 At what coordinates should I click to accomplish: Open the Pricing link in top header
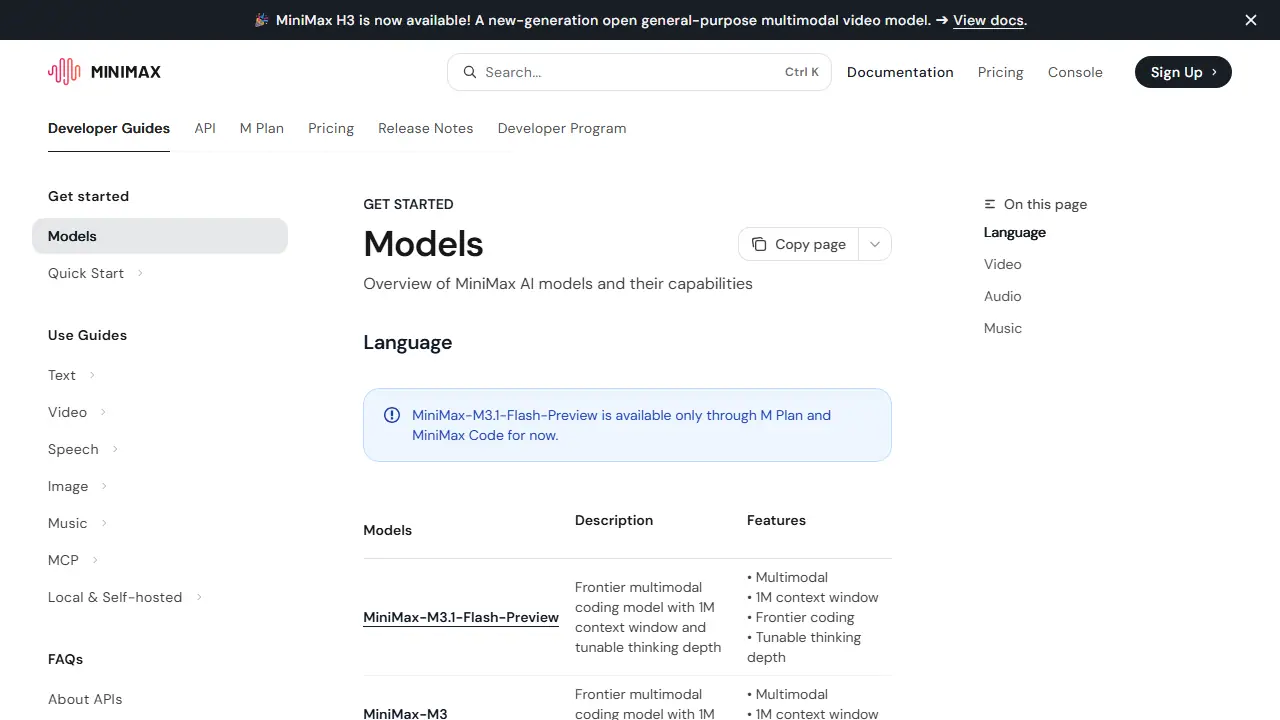pyautogui.click(x=1001, y=72)
